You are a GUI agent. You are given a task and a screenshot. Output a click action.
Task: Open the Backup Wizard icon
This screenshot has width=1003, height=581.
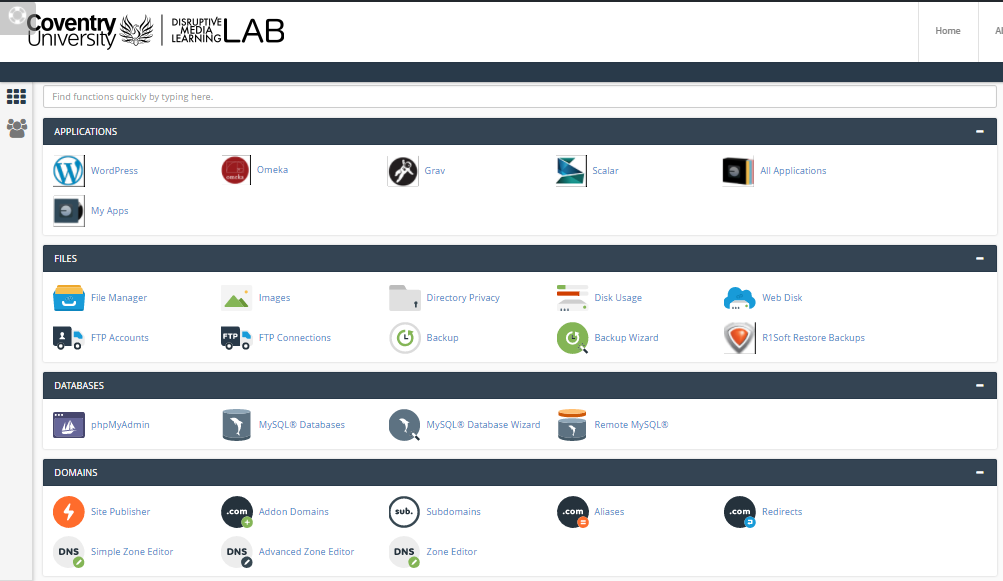[573, 338]
